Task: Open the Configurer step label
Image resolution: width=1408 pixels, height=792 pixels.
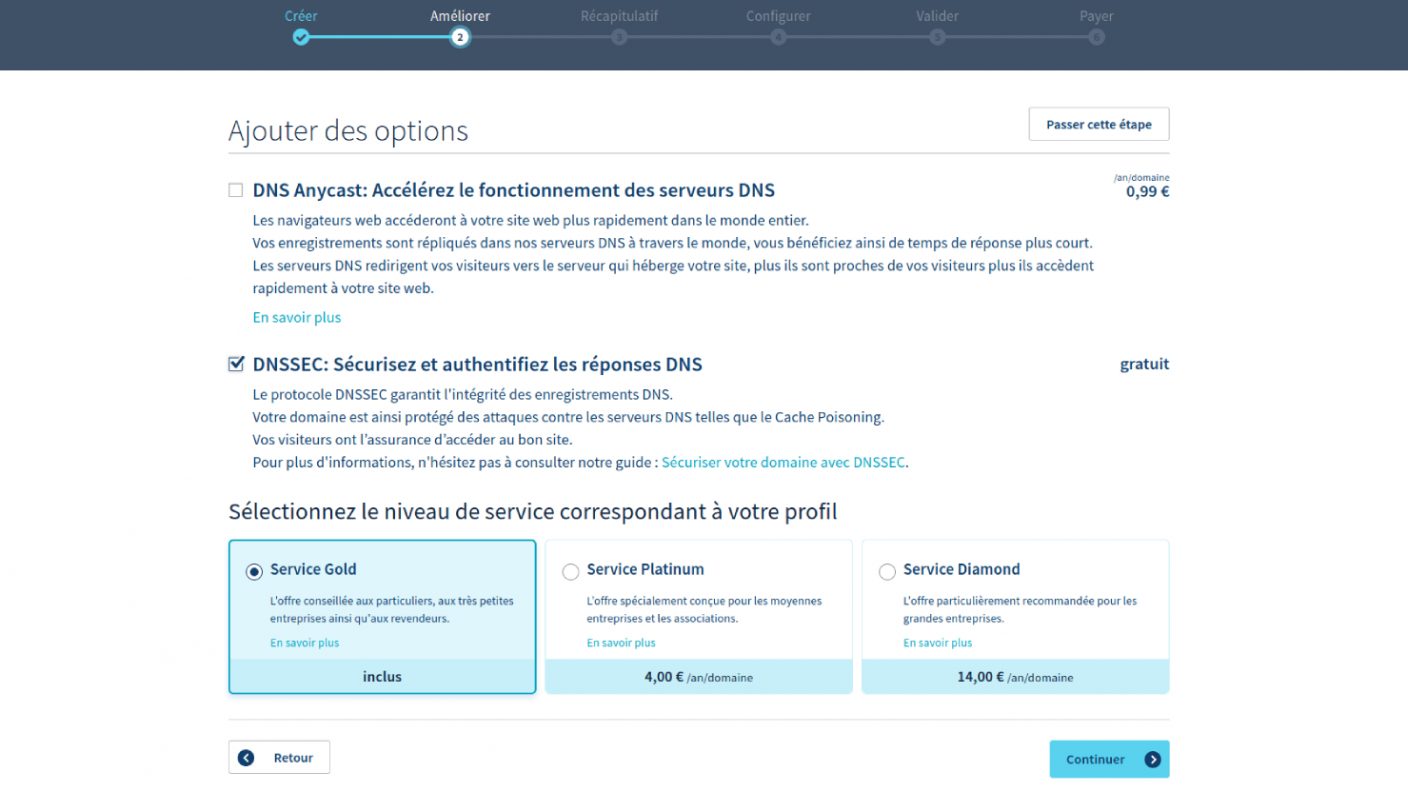Action: coord(778,16)
